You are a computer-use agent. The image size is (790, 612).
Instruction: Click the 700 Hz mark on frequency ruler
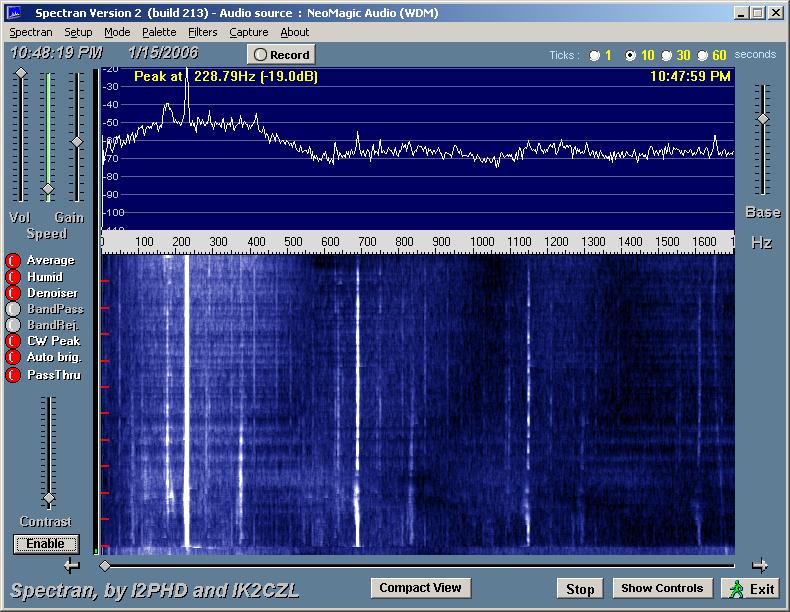click(367, 242)
